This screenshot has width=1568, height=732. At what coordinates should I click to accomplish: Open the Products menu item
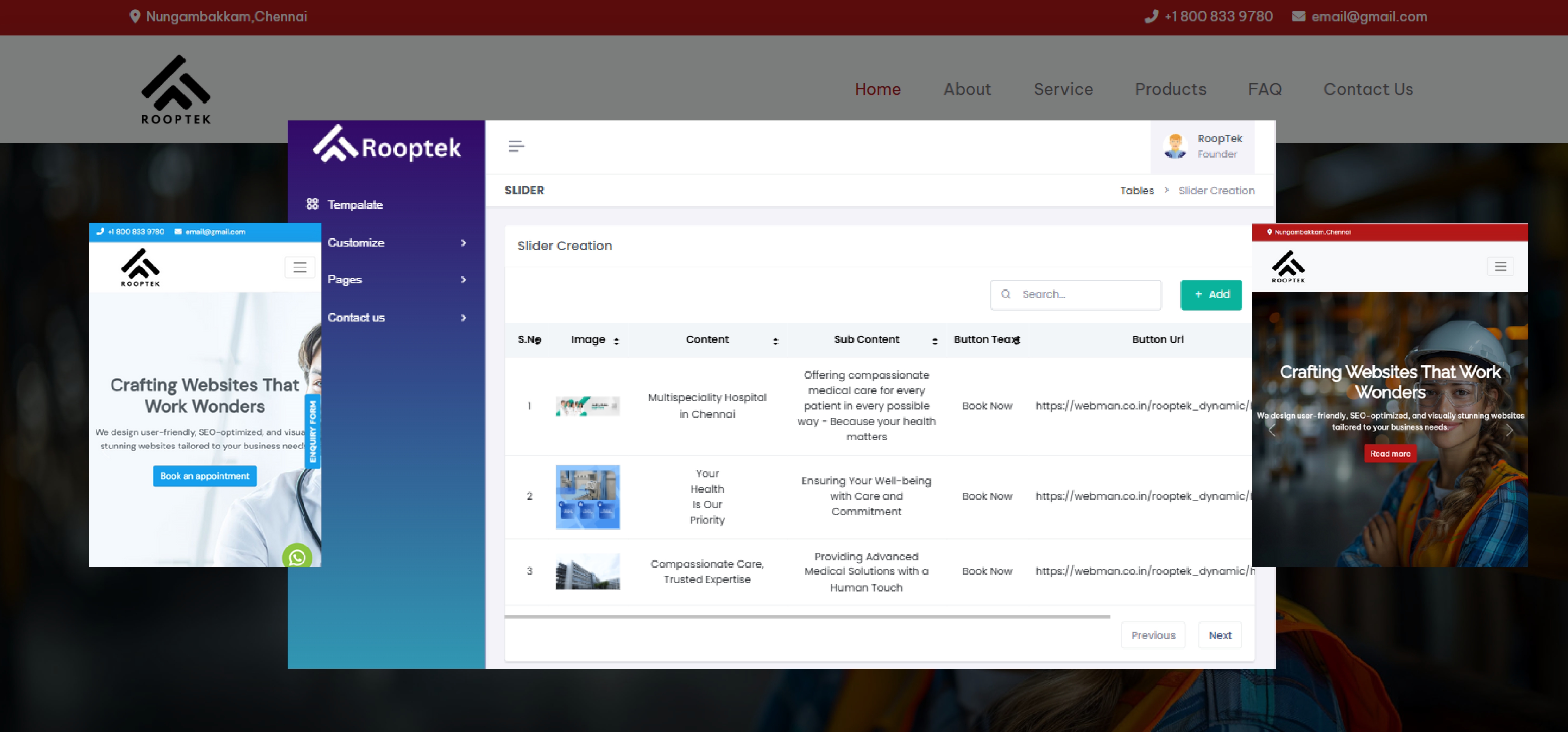point(1170,90)
